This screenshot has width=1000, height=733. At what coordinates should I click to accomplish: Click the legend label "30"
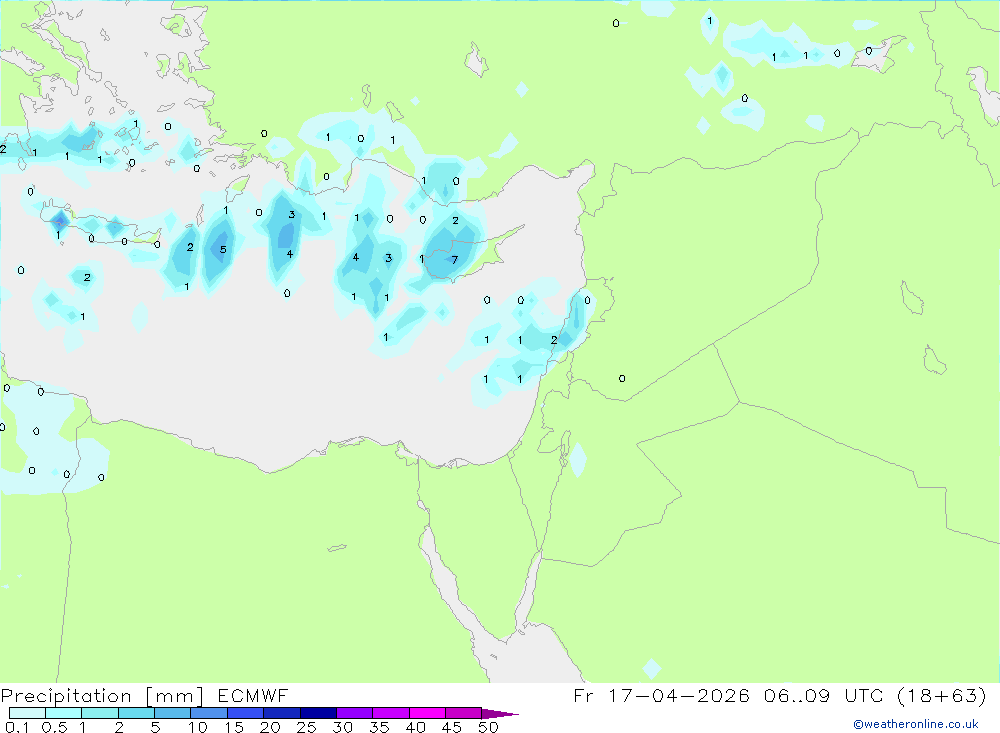click(x=343, y=727)
